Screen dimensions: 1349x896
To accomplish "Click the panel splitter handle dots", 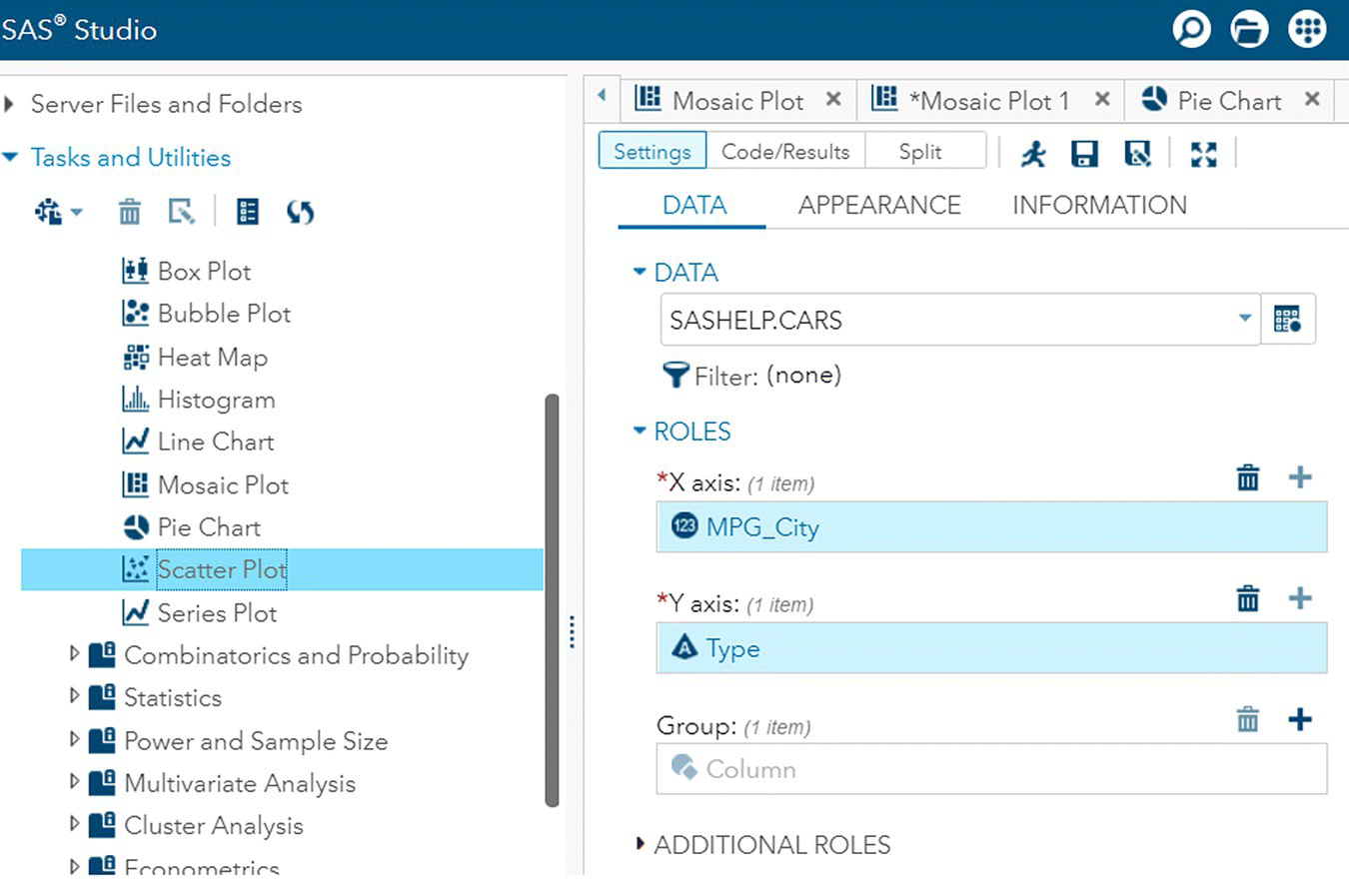I will [x=572, y=632].
